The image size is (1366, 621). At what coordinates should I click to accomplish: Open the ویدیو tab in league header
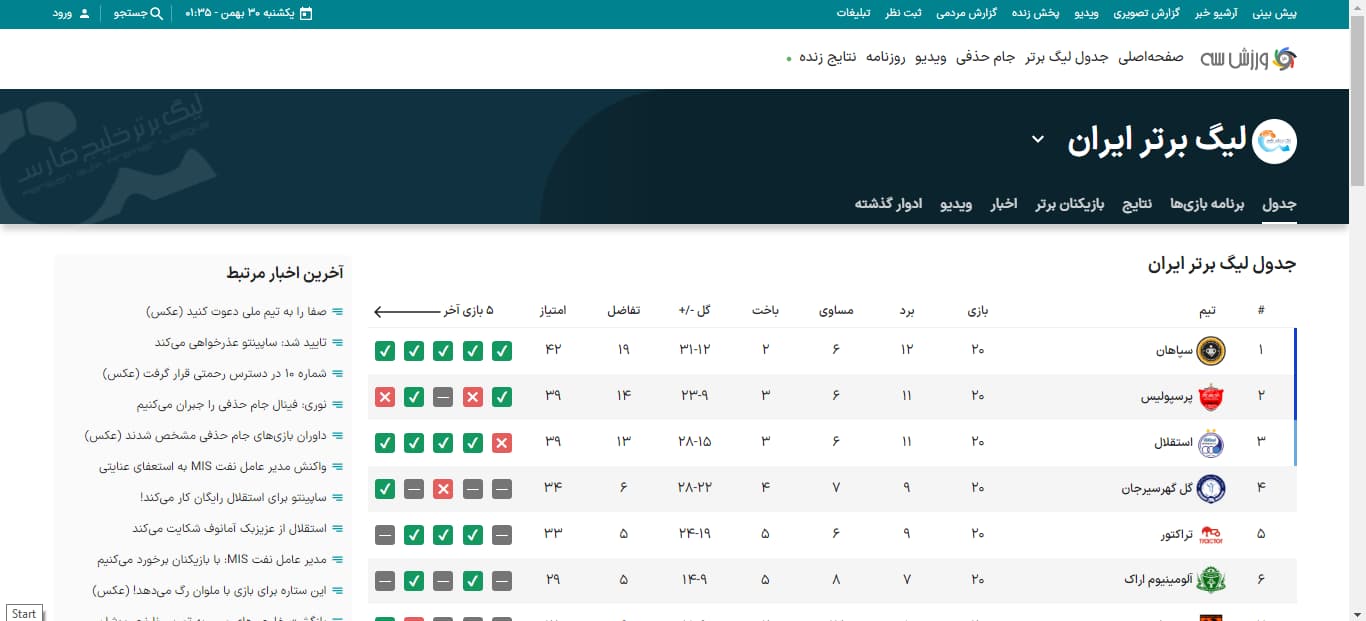coord(955,204)
